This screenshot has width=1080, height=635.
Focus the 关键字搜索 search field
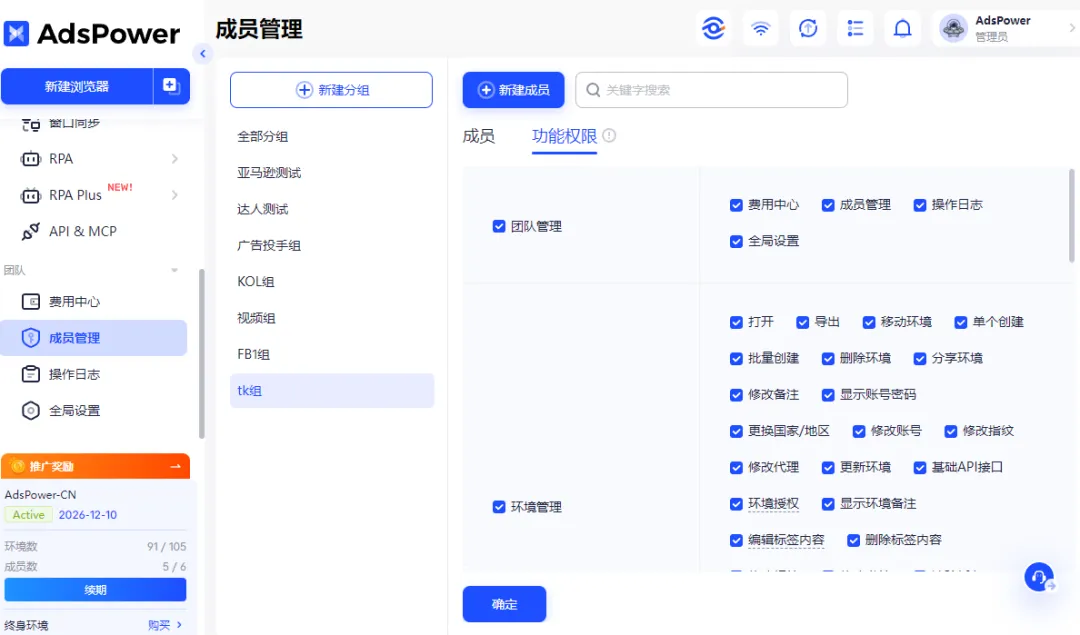coord(712,90)
